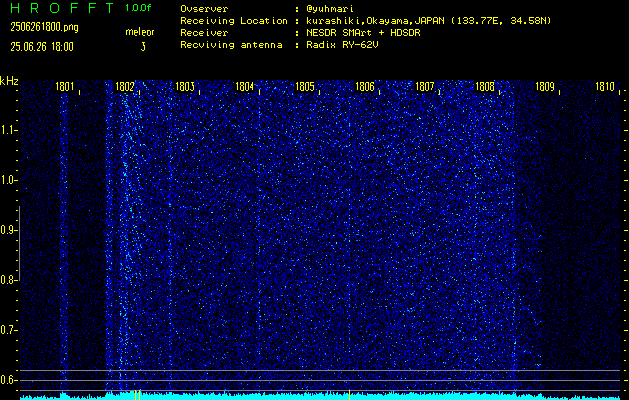Image resolution: width=629 pixels, height=400 pixels.
Task: Click the receiver value NESDR SMArt + HDSDR
Action: tap(363, 33)
